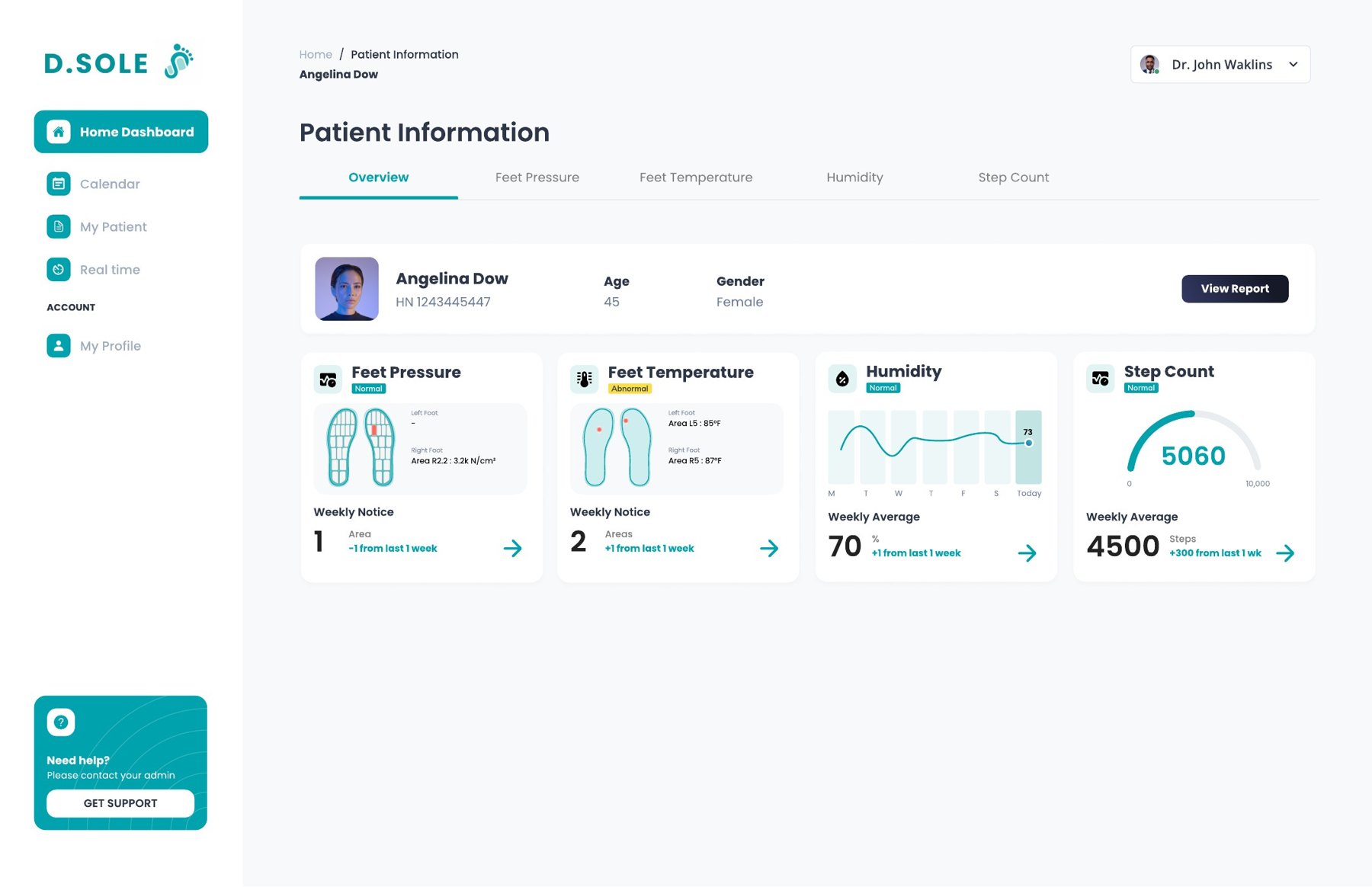This screenshot has width=1372, height=887.
Task: Click the feet pressure insole diagram
Action: pos(361,447)
